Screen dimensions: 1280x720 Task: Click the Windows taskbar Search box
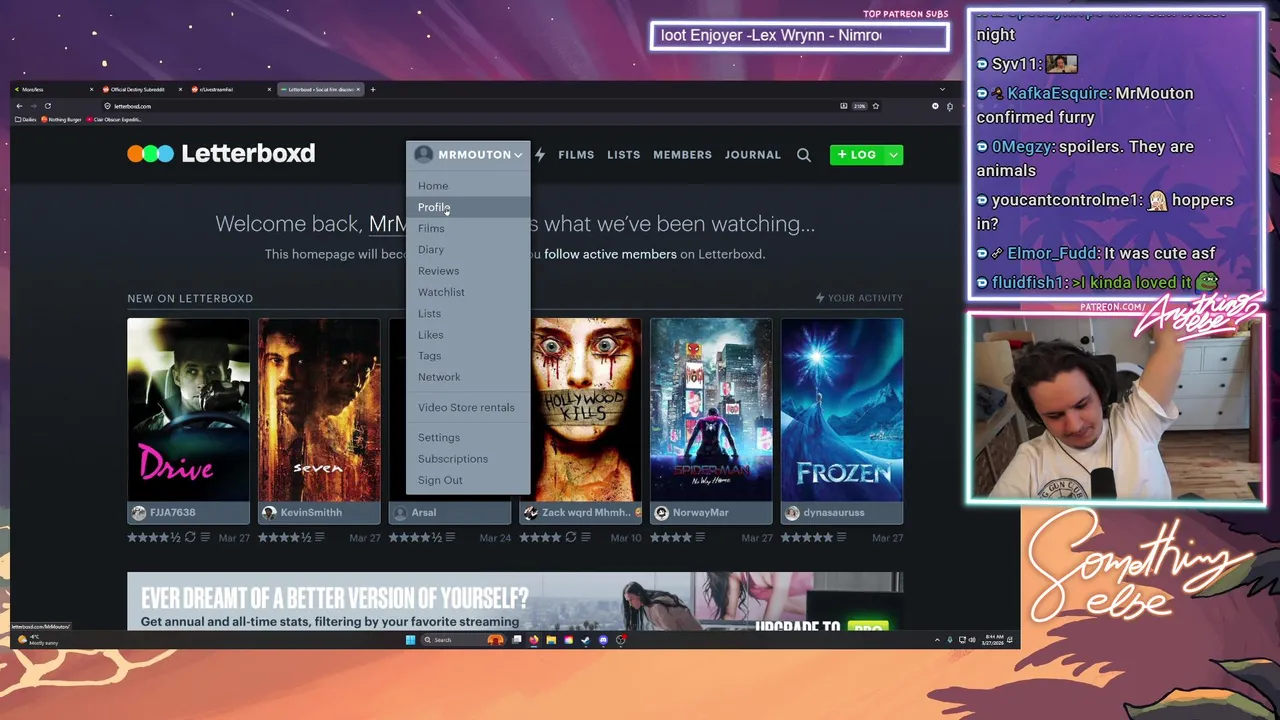click(463, 640)
